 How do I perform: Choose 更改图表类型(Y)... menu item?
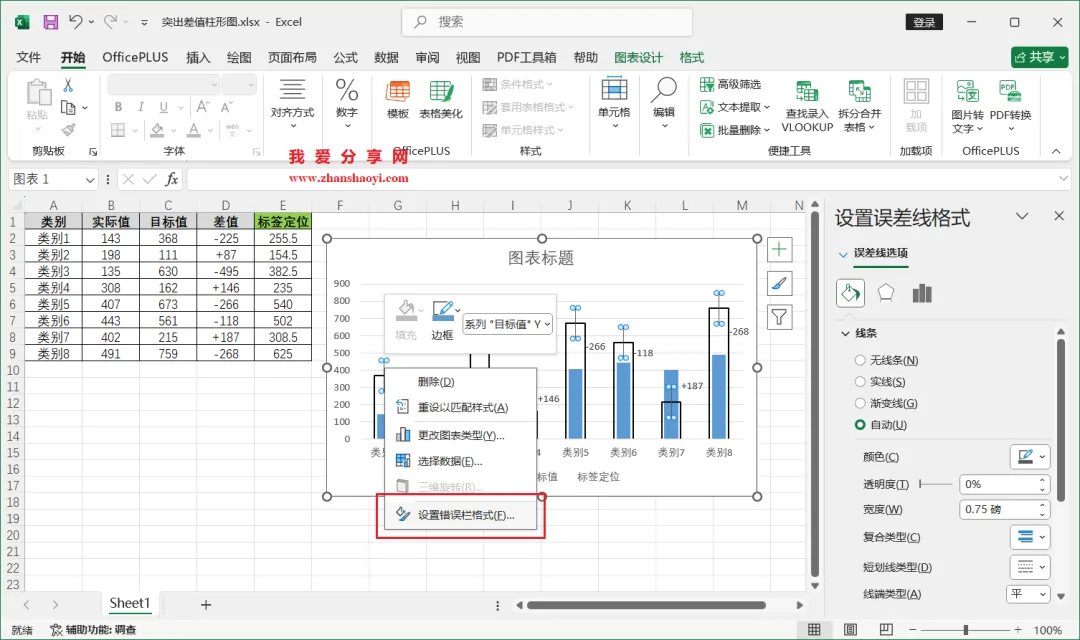click(460, 435)
